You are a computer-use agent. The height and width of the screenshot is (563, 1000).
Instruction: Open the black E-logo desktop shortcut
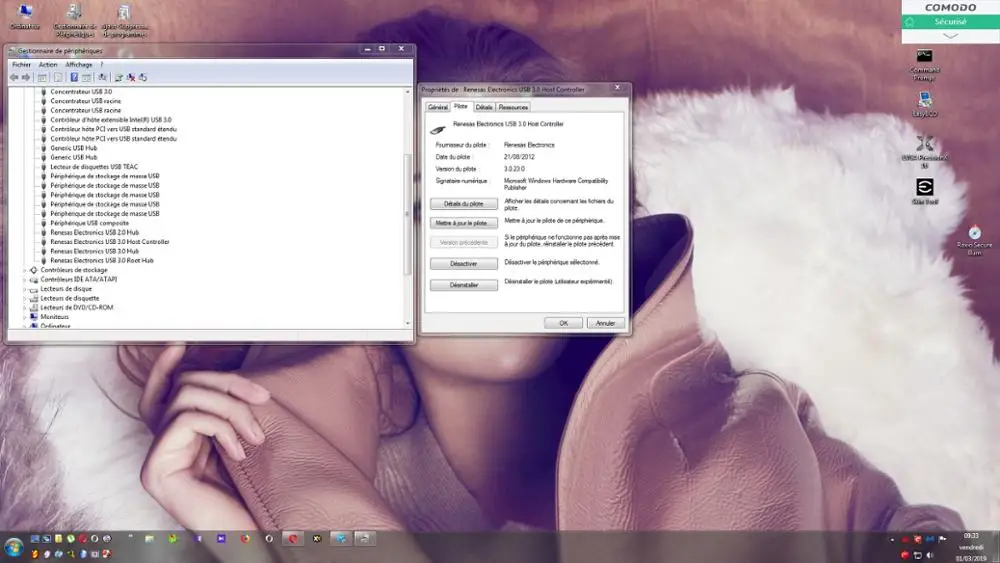[x=925, y=191]
